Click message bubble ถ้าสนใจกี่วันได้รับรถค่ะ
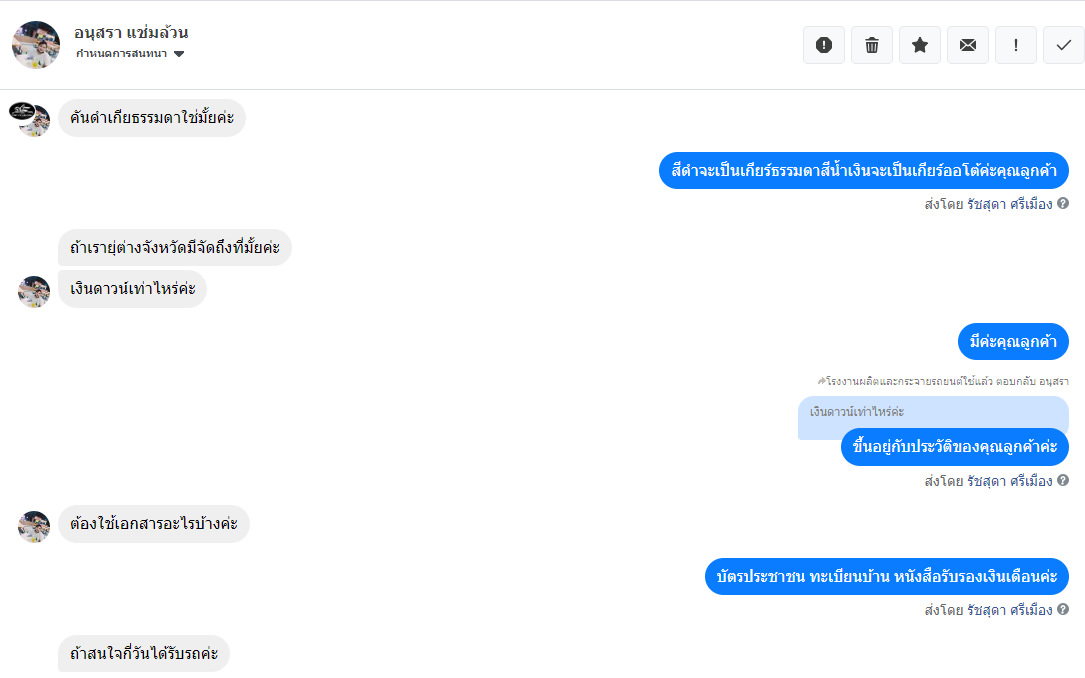 tap(143, 653)
